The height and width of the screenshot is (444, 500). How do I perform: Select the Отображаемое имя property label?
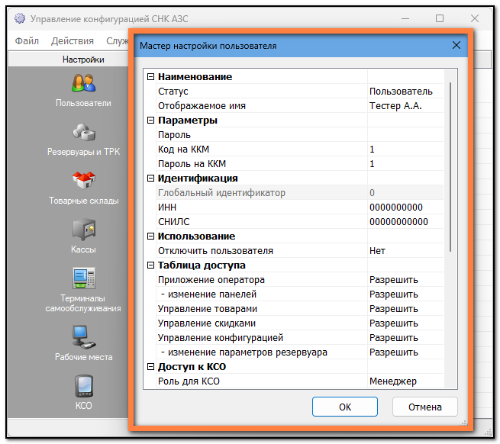click(202, 106)
